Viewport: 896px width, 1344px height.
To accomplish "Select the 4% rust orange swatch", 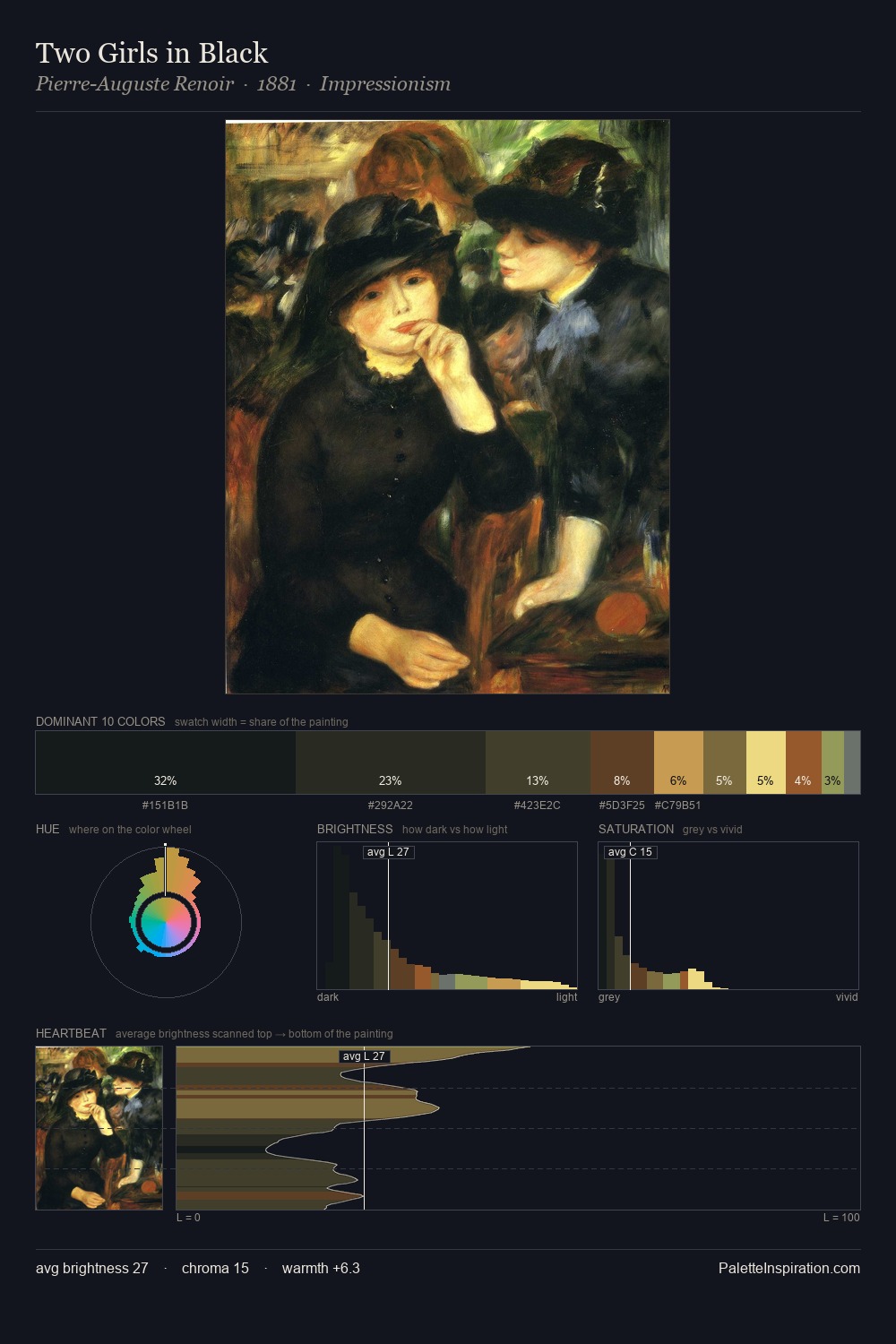I will (804, 762).
